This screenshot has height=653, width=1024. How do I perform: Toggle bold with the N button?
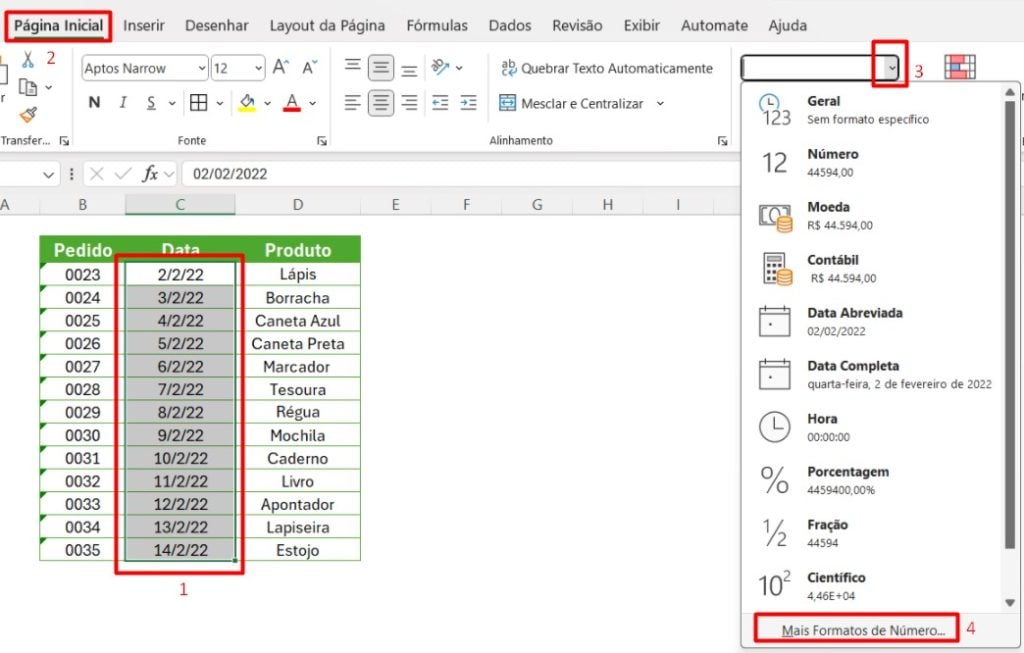point(93,102)
